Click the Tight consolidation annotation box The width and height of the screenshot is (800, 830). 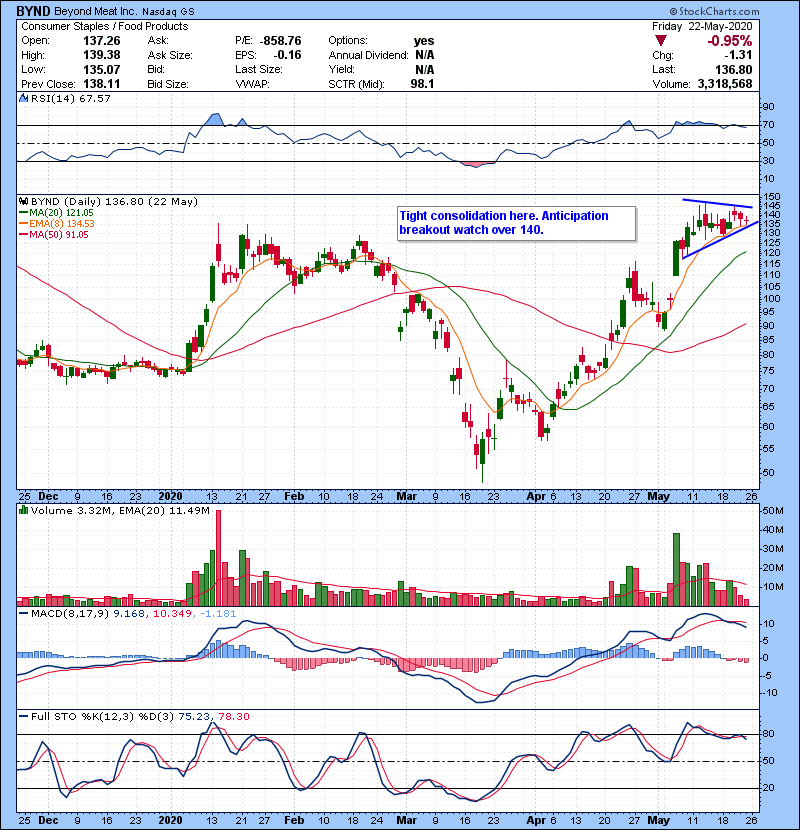click(516, 223)
